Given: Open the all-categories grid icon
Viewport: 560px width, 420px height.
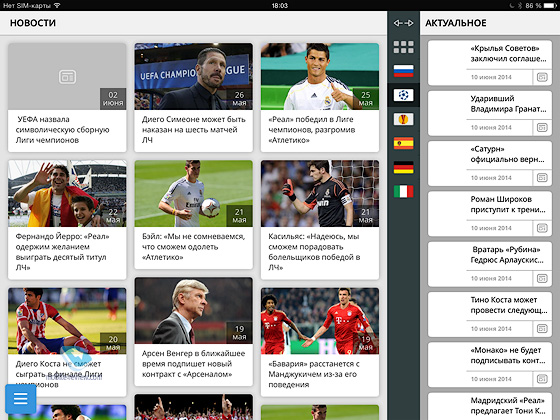Looking at the screenshot, I should point(404,47).
